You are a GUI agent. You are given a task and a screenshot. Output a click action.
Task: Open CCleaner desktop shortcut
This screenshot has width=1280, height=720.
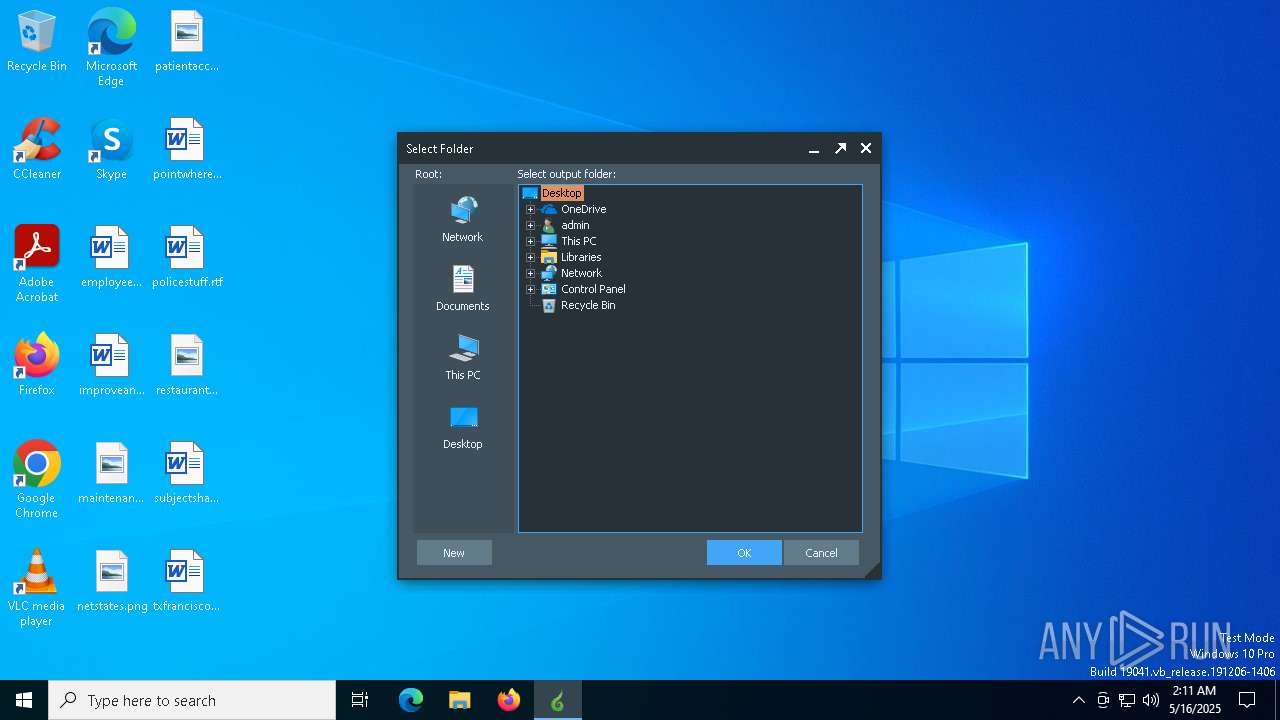click(x=37, y=150)
